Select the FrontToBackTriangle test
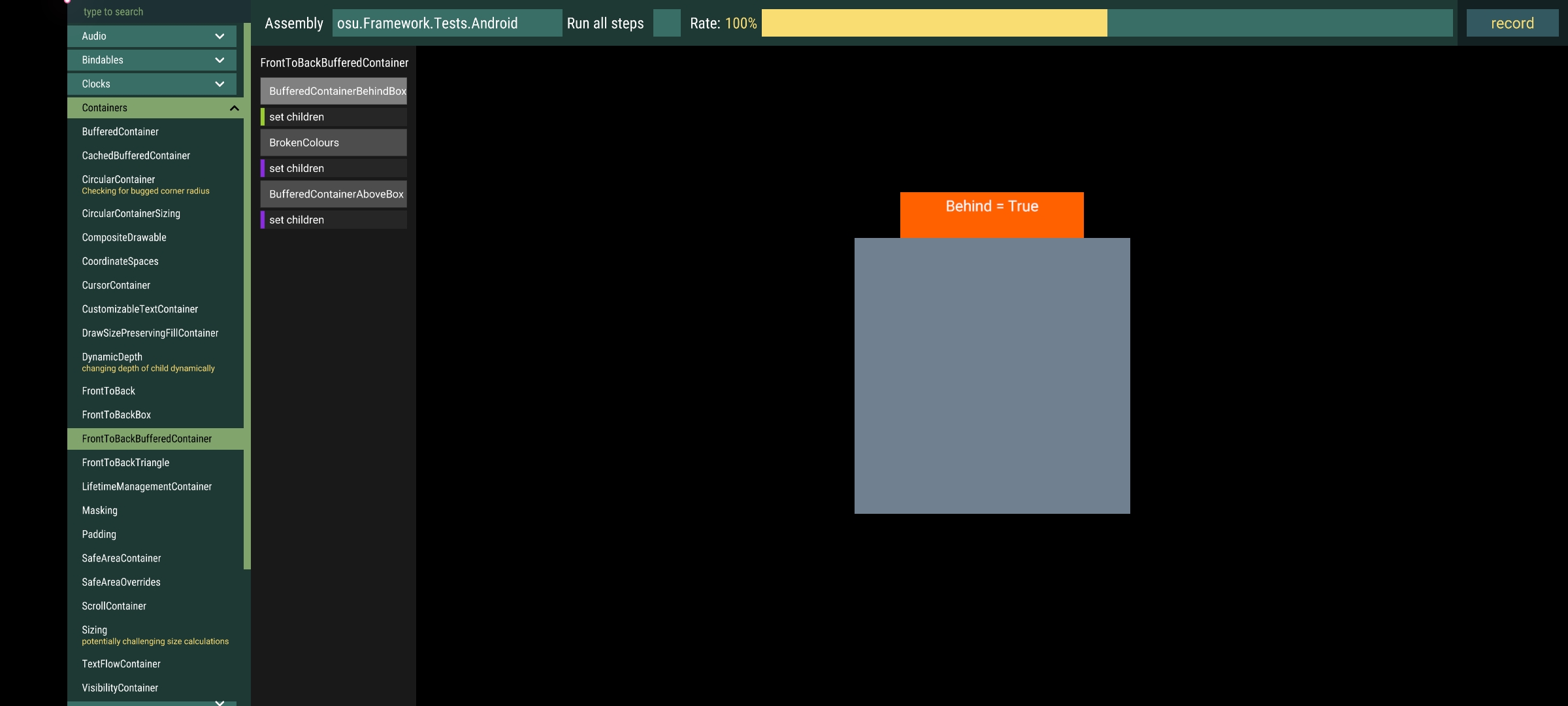 (155, 462)
